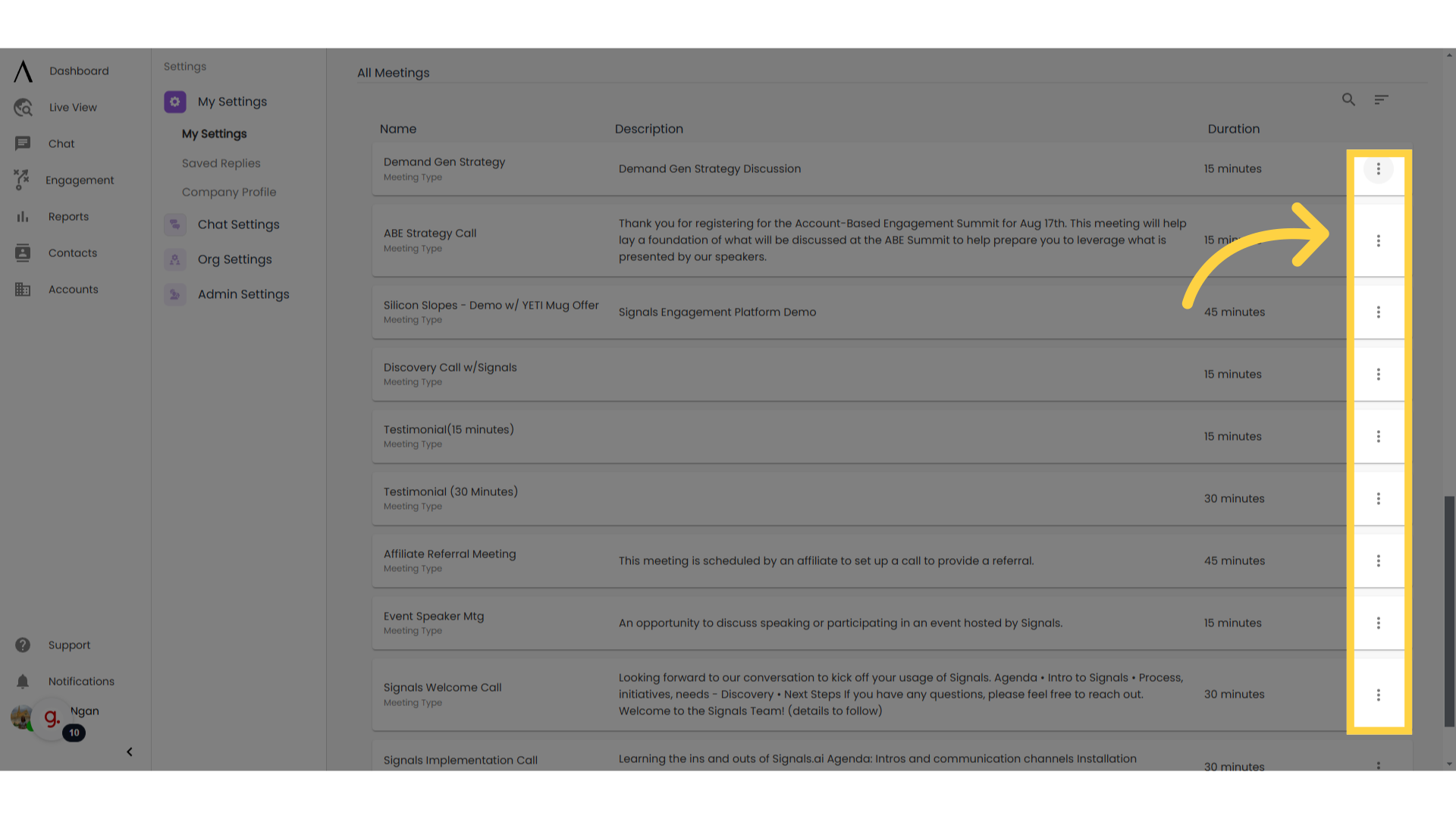Click search icon in top right
Screen dimensions: 1456x819
(x=1348, y=99)
